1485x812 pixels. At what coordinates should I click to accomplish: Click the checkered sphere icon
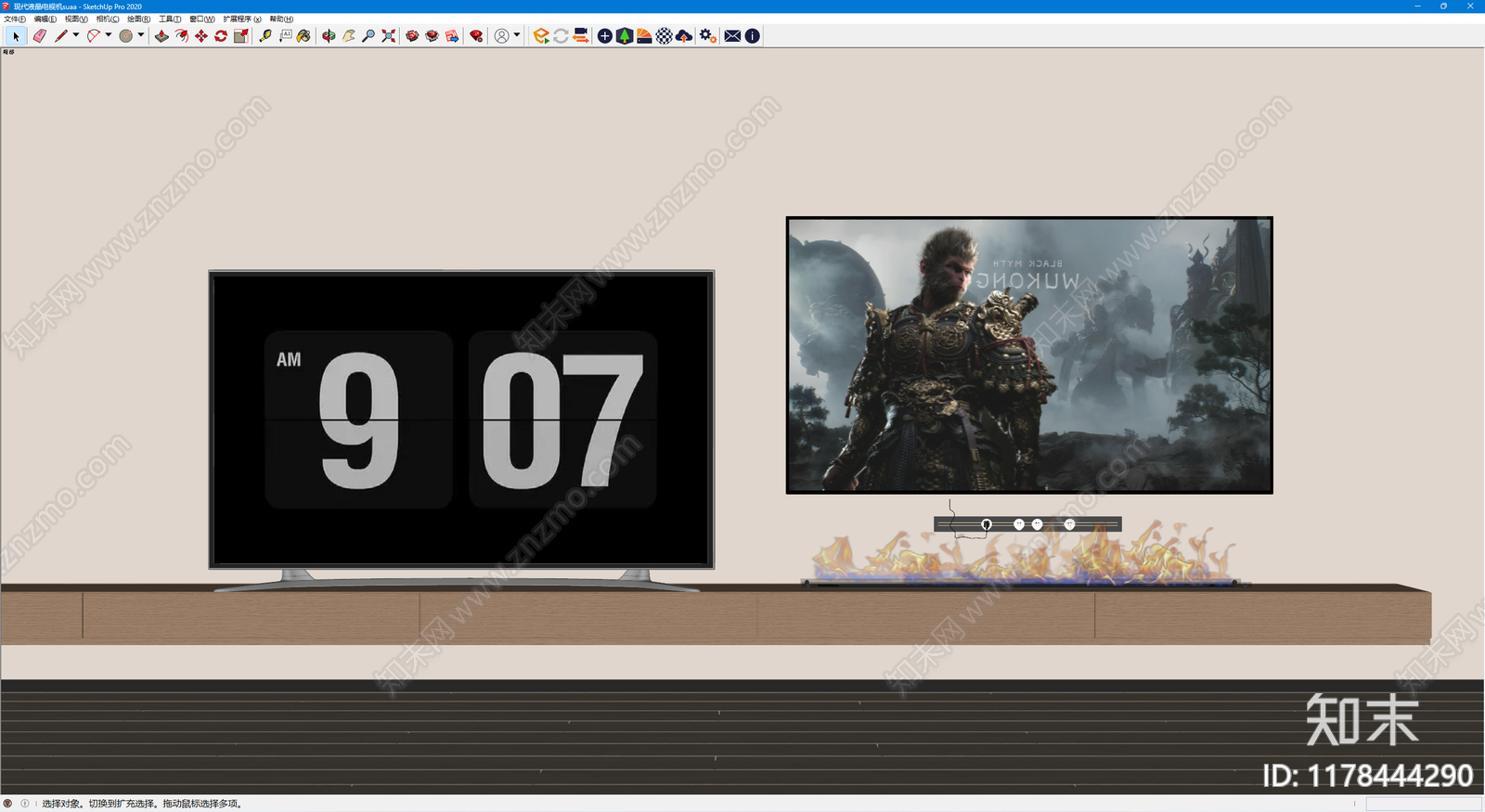(665, 36)
